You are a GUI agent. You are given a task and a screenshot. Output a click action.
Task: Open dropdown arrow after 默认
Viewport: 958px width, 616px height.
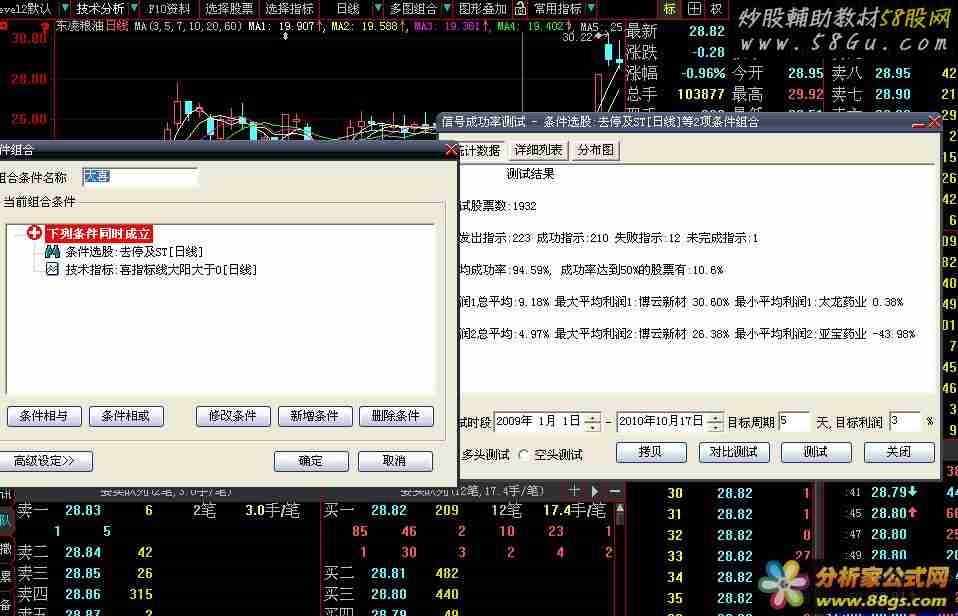pyautogui.click(x=65, y=9)
